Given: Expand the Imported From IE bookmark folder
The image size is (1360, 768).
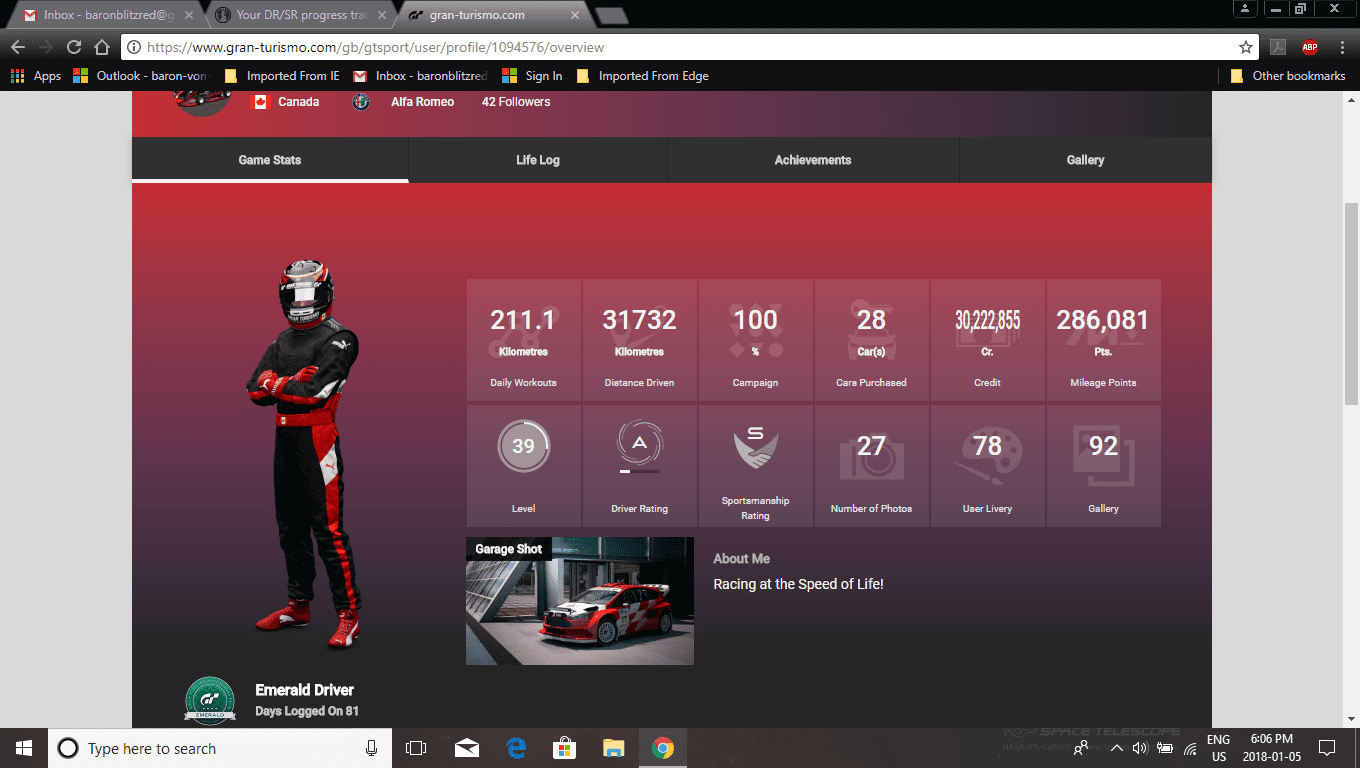Looking at the screenshot, I should click(282, 76).
